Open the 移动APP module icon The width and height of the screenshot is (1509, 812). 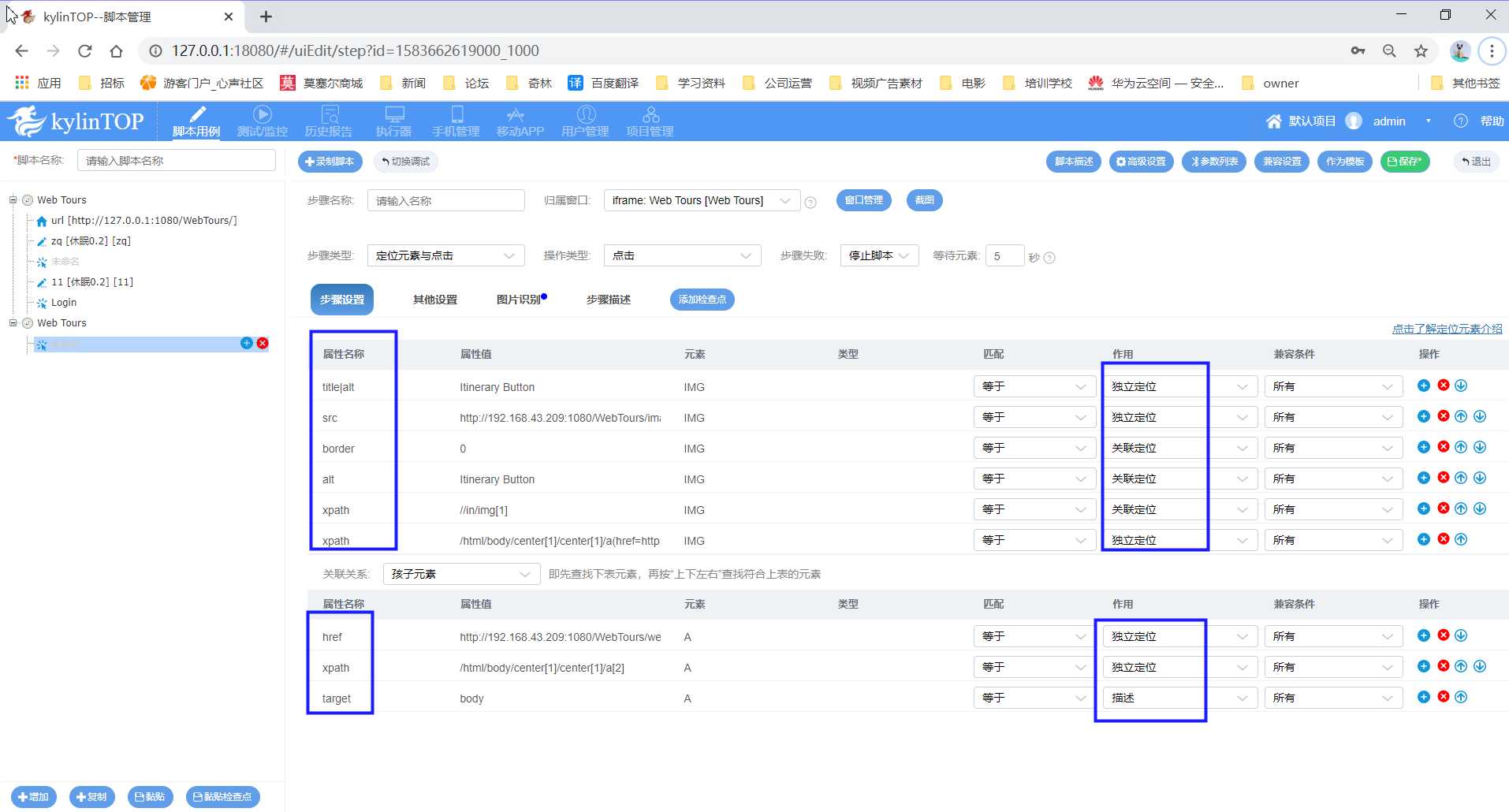[516, 114]
